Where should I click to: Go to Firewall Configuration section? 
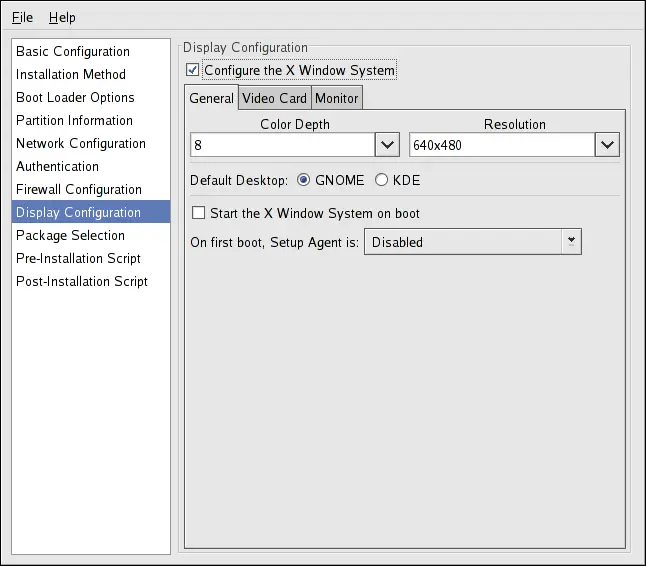79,189
